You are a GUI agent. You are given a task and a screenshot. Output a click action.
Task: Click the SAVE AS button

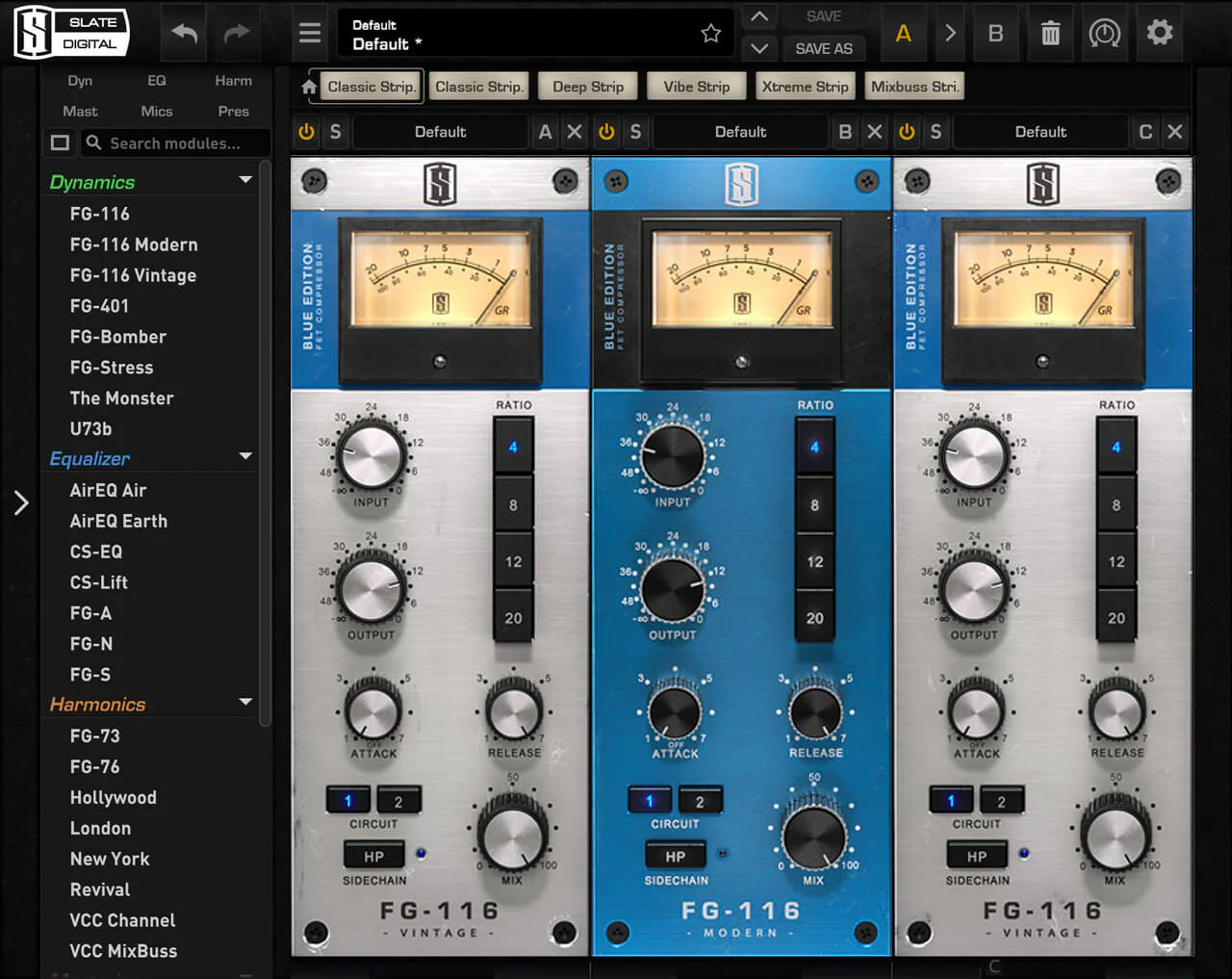[x=824, y=48]
